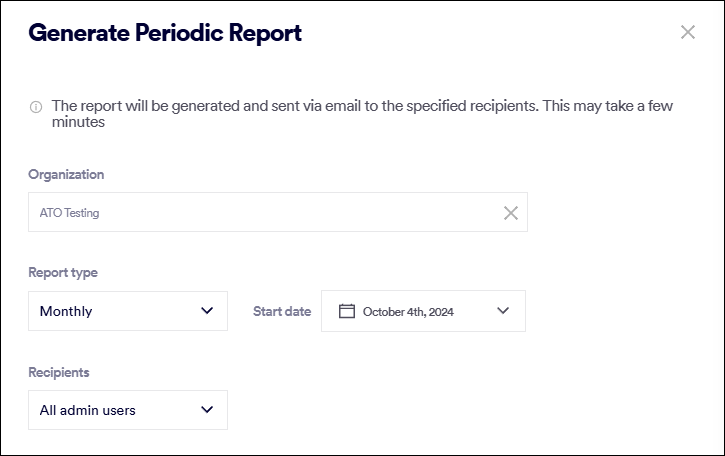This screenshot has height=456, width=725.
Task: Click the Start date label
Action: [282, 311]
